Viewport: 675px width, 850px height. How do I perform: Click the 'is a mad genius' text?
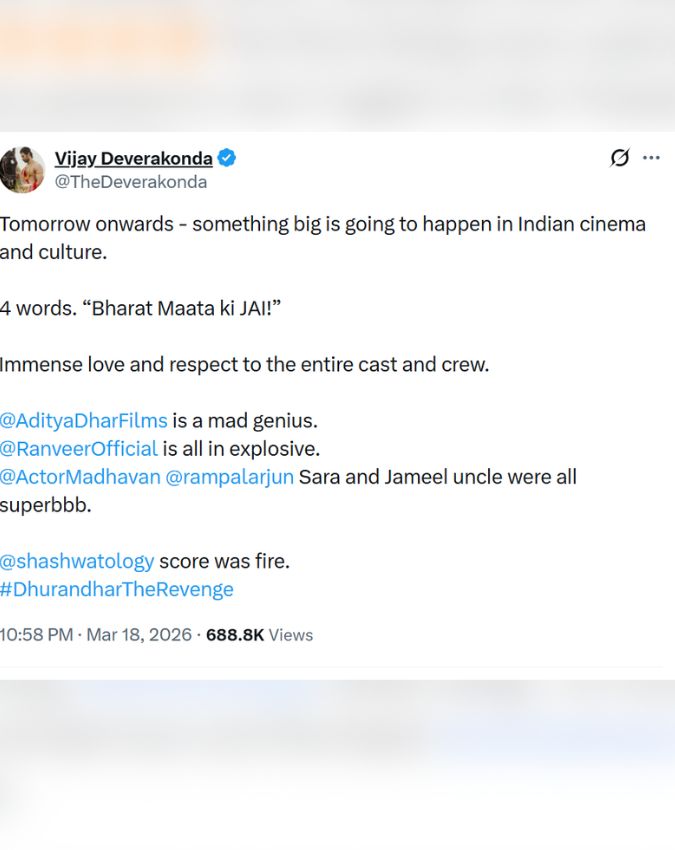(x=245, y=421)
